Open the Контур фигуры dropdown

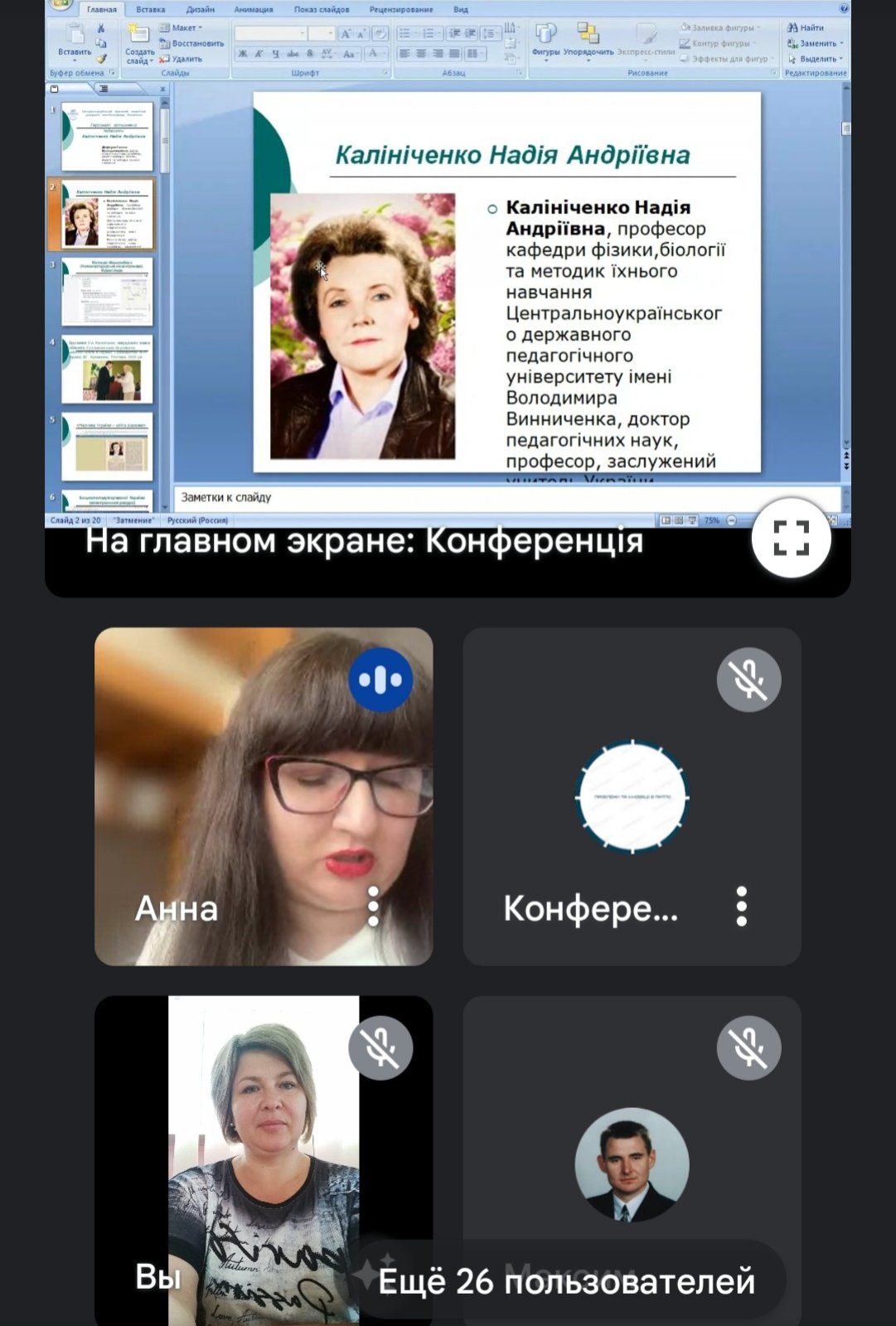click(x=718, y=43)
